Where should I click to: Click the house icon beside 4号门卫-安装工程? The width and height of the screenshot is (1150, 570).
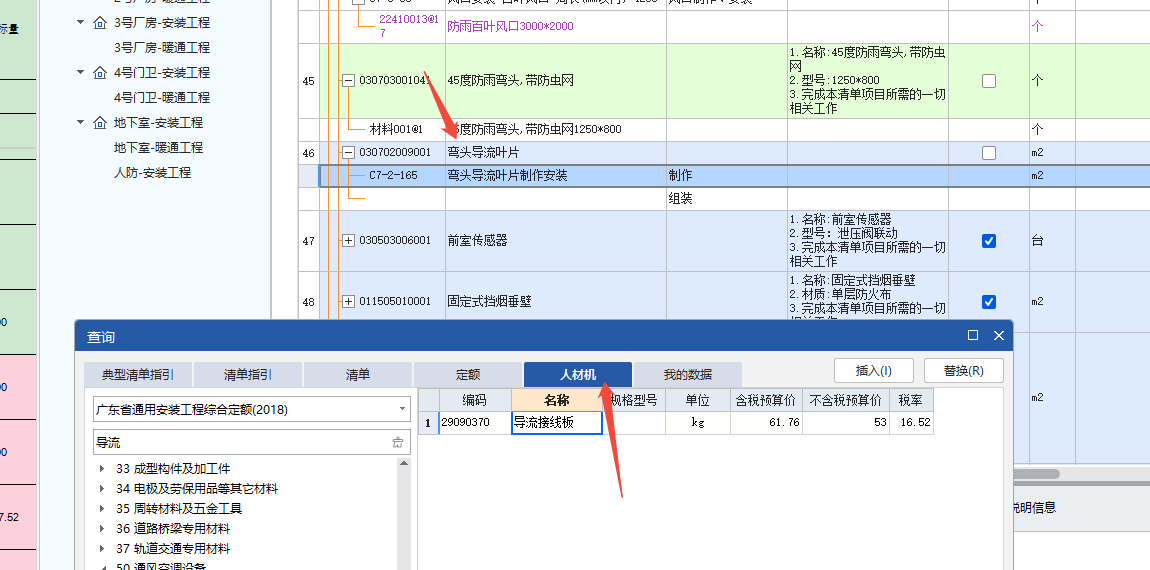(x=100, y=73)
